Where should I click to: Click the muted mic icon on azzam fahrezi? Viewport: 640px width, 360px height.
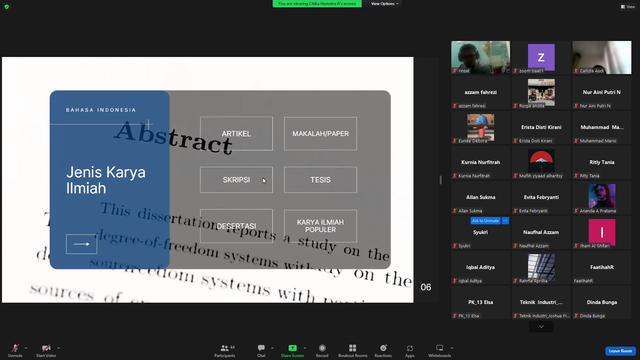point(455,106)
